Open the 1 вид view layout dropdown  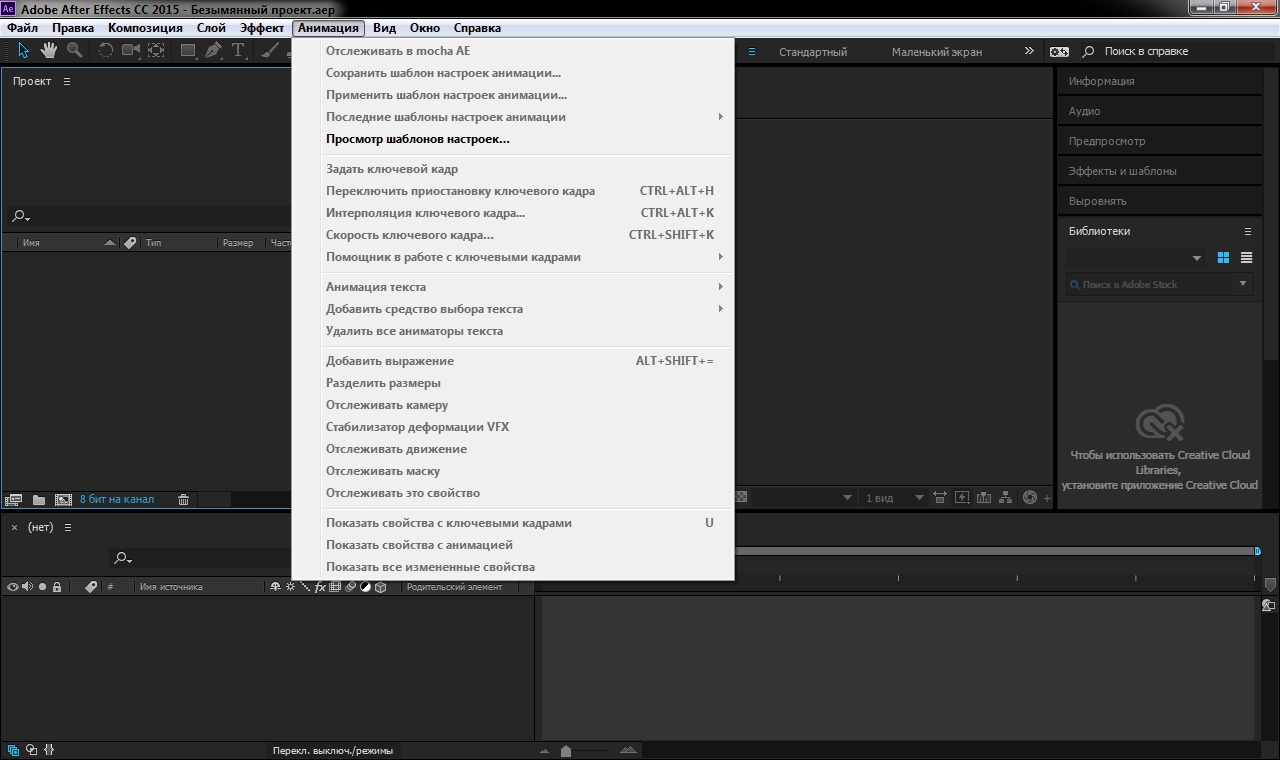tap(894, 498)
